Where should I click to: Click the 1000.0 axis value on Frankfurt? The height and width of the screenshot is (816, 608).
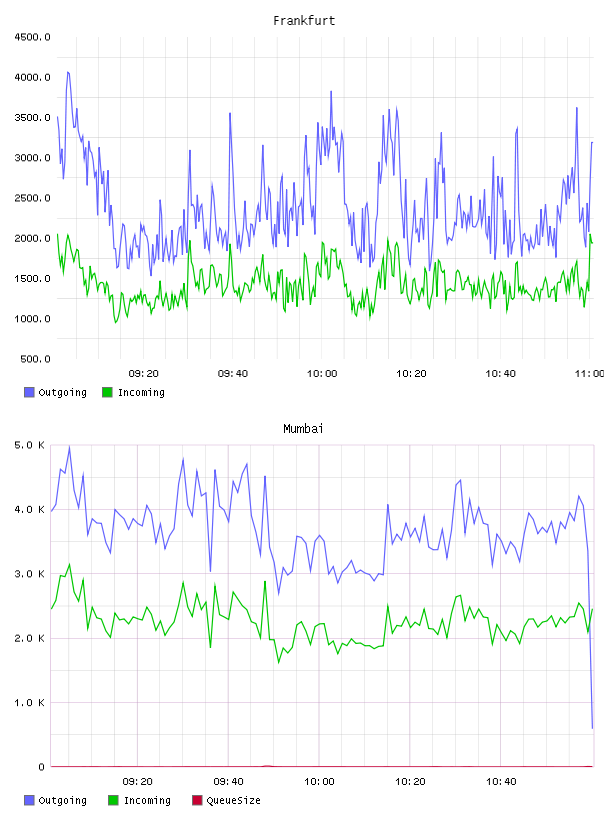coord(32,319)
